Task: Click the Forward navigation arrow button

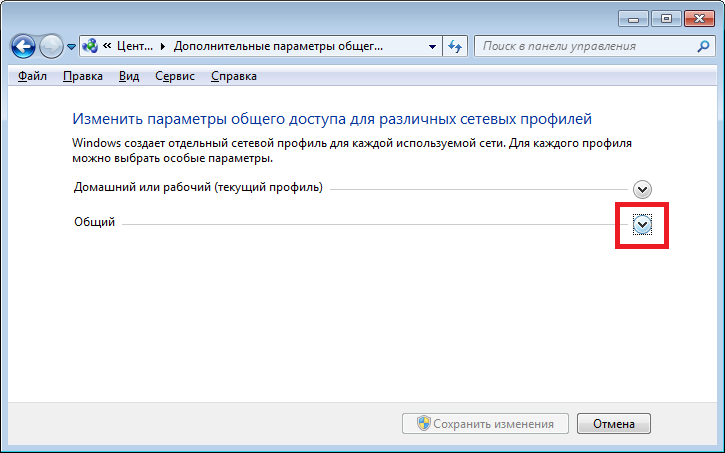Action: pos(51,46)
